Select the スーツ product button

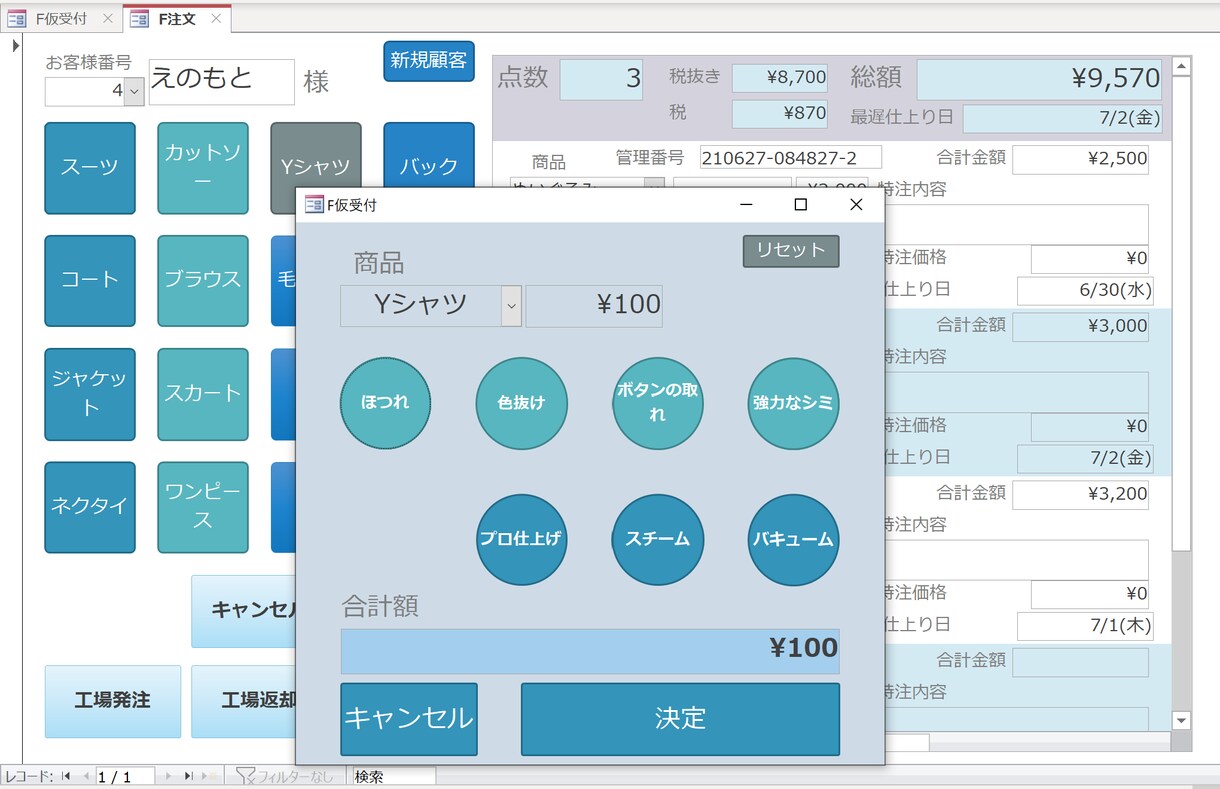pos(90,168)
